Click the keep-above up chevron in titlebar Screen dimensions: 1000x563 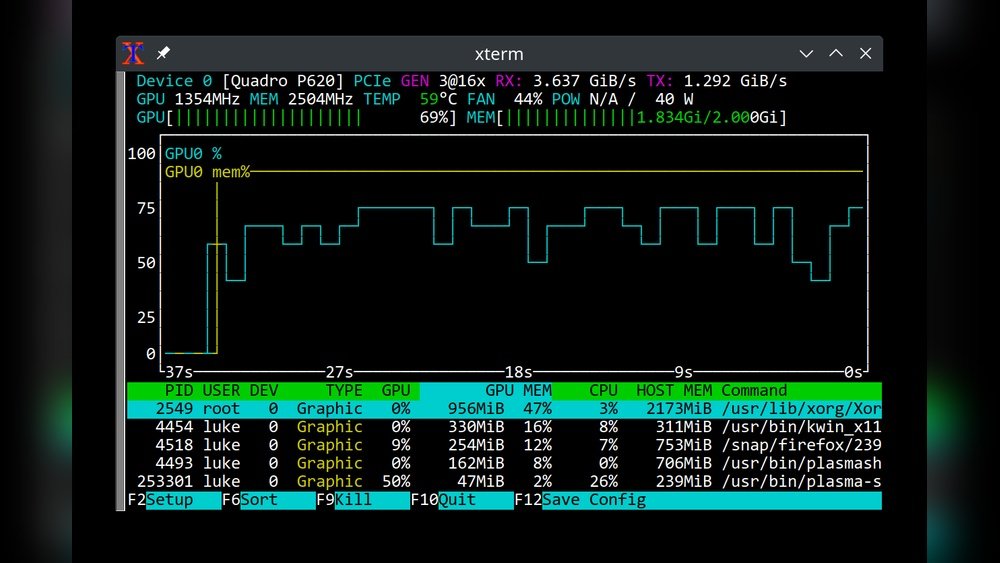click(836, 54)
